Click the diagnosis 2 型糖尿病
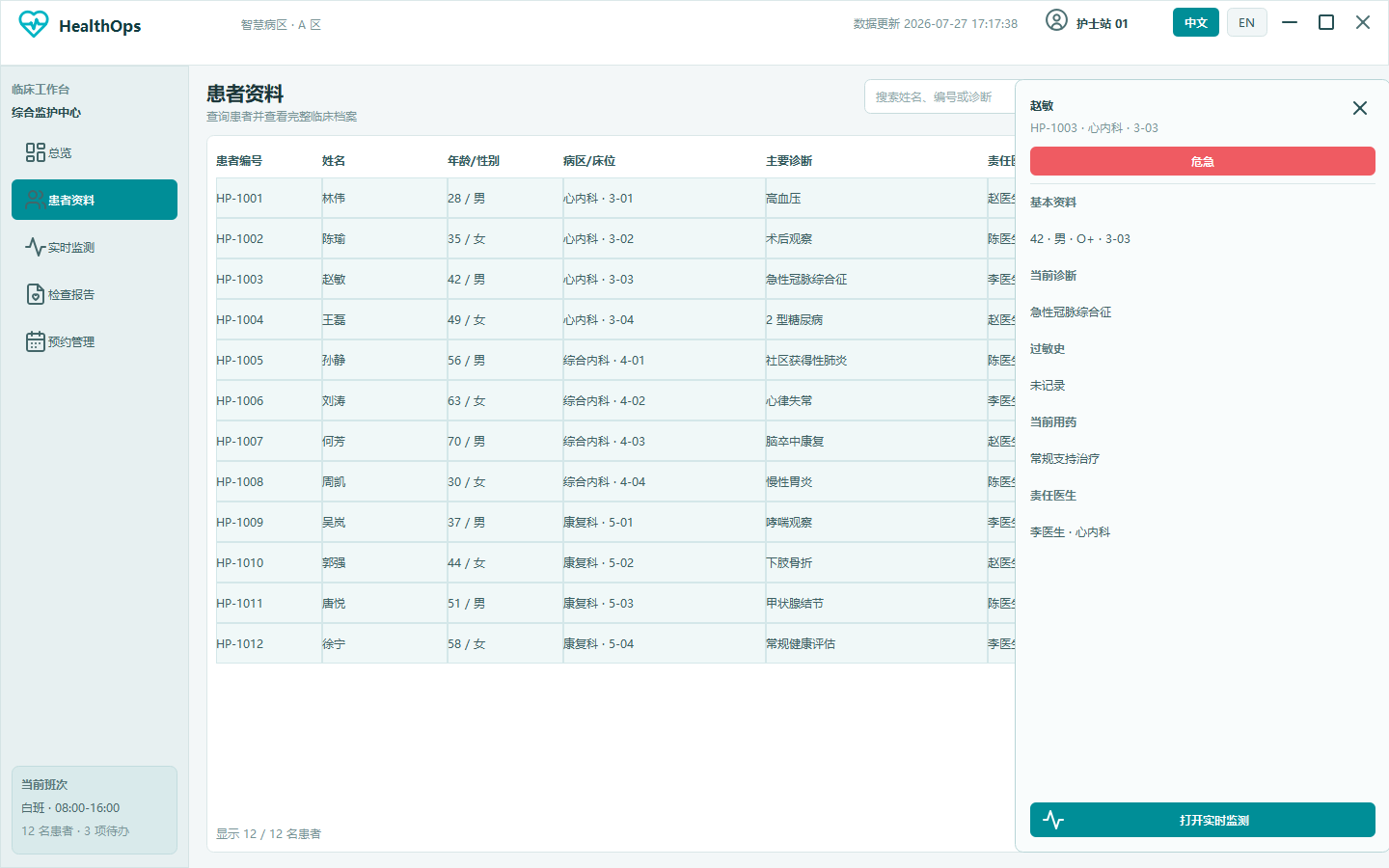1389x868 pixels. tap(795, 319)
